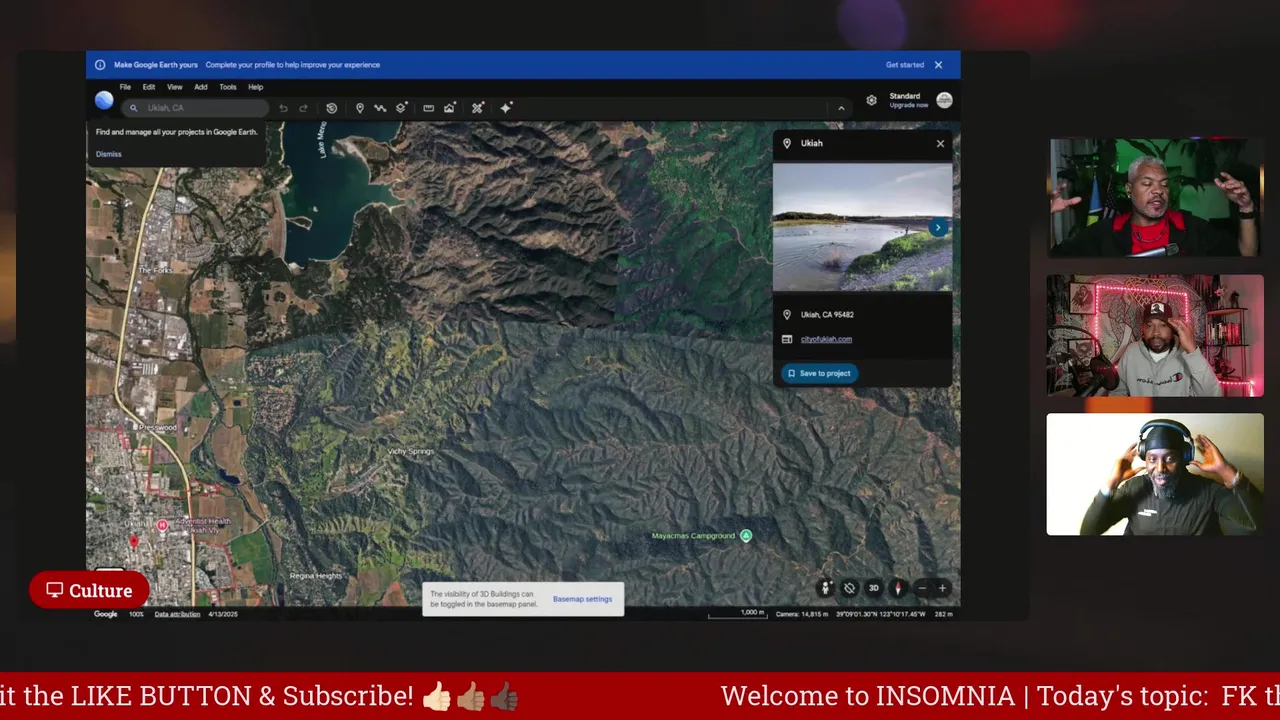Click the Culture badge overlay

click(x=89, y=590)
